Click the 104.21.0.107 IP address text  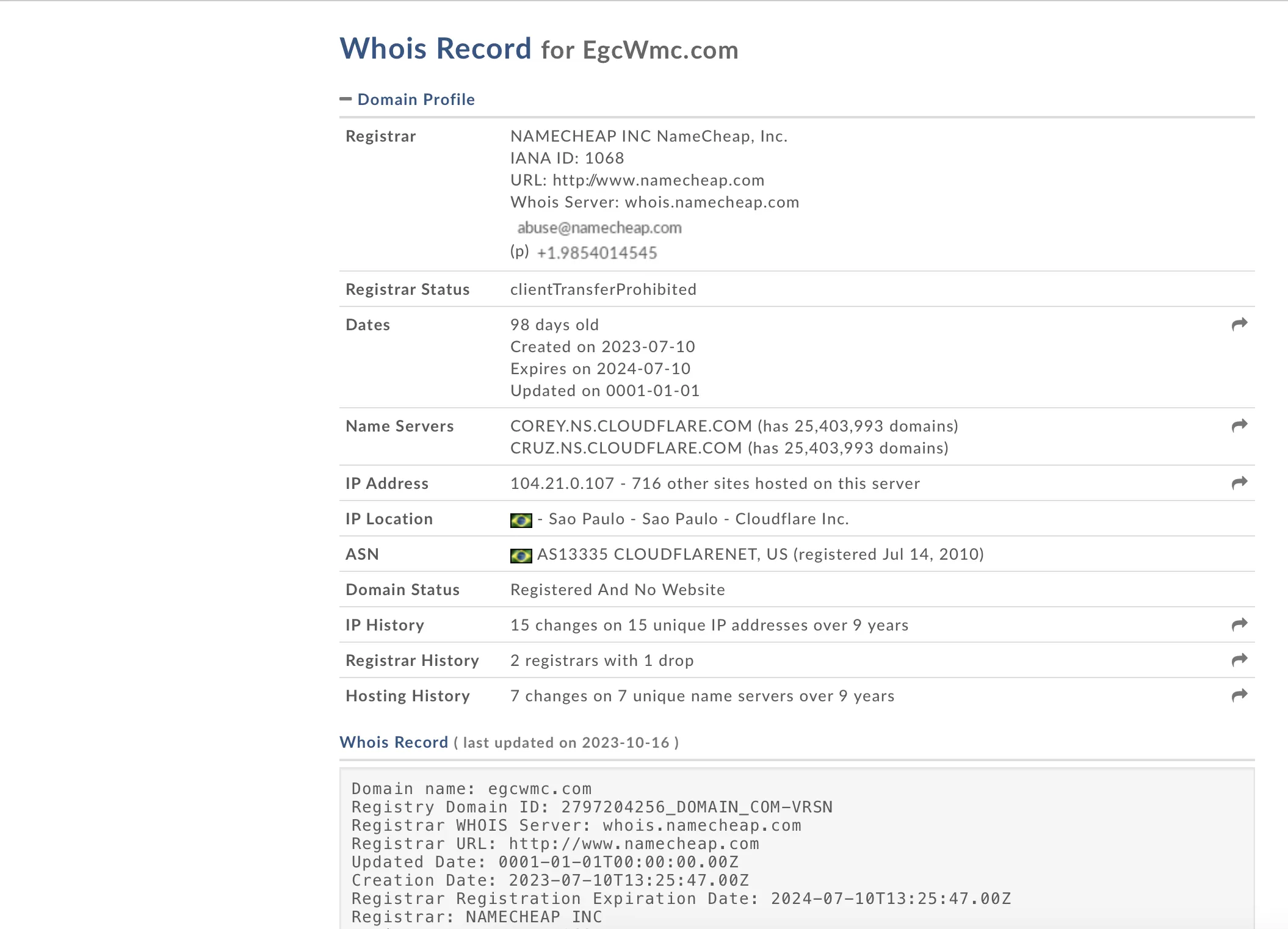tap(562, 483)
